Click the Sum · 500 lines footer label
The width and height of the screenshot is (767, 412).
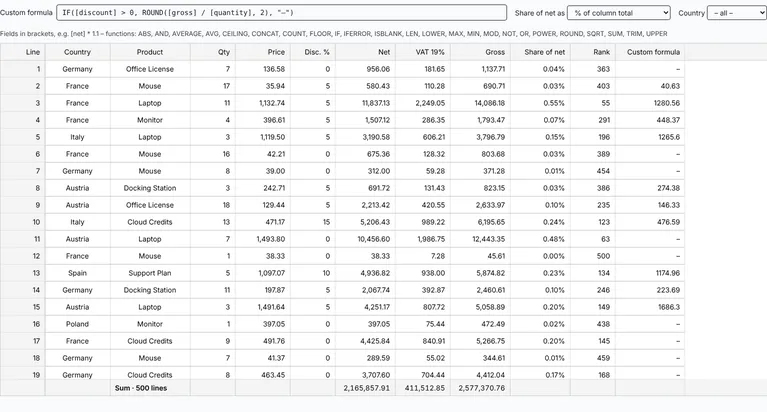click(141, 388)
